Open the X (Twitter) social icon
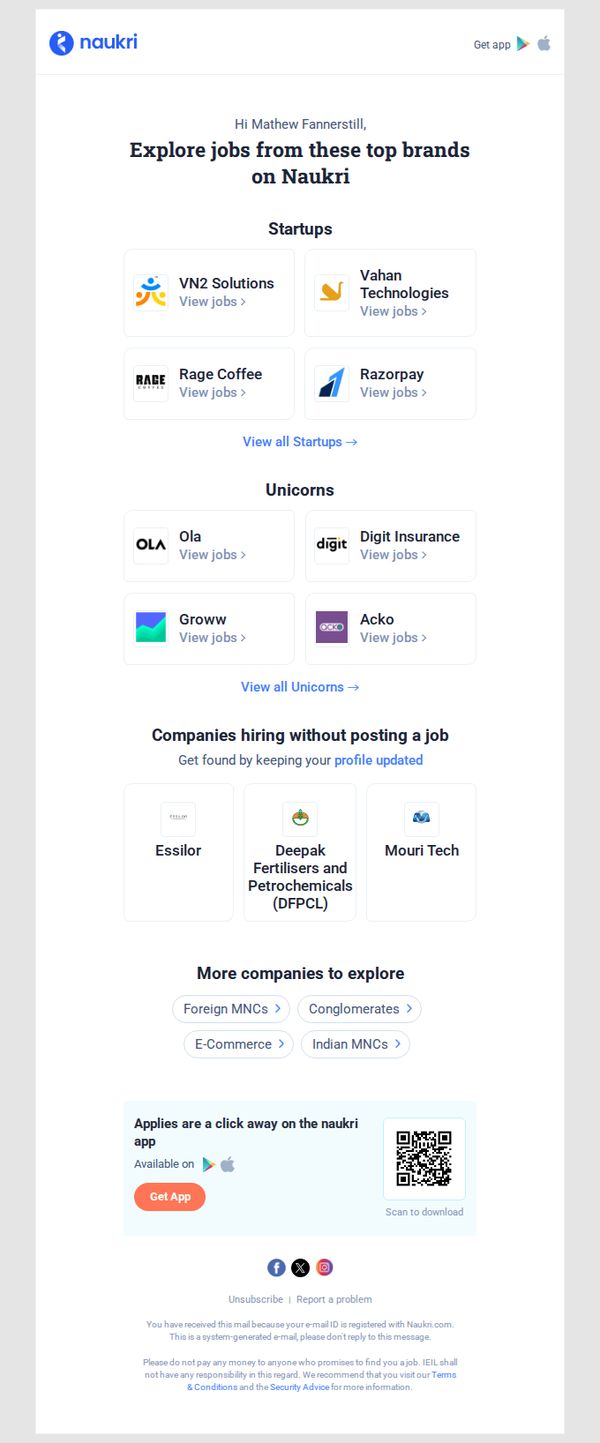Image resolution: width=600 pixels, height=1443 pixels. 300,1267
